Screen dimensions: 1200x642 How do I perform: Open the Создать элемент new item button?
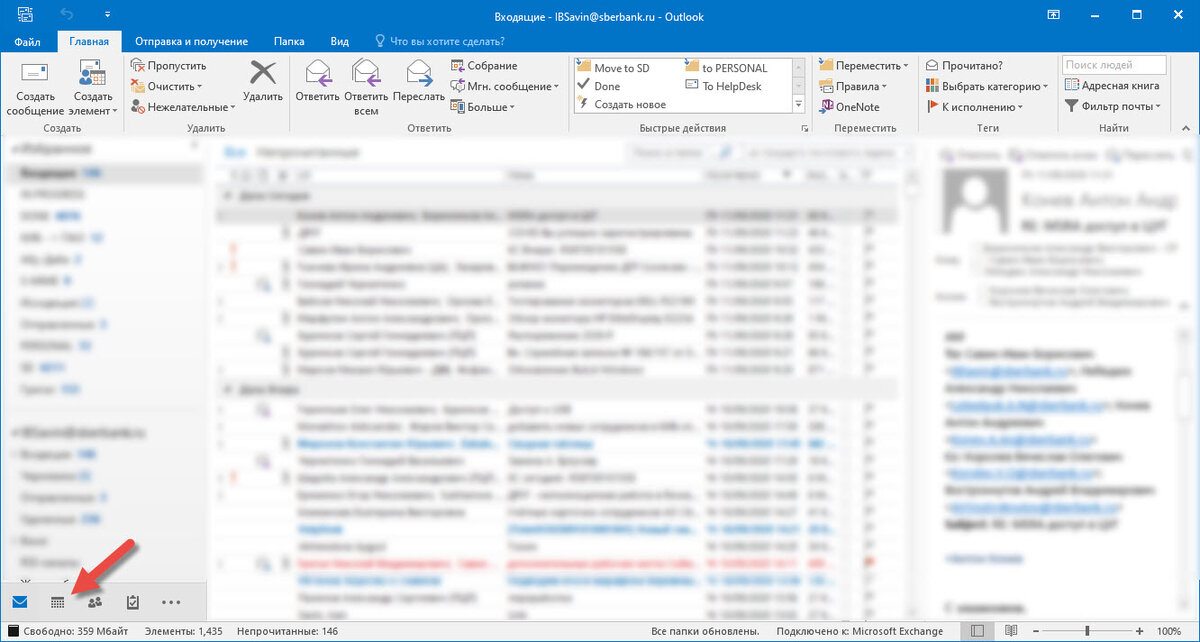click(93, 87)
